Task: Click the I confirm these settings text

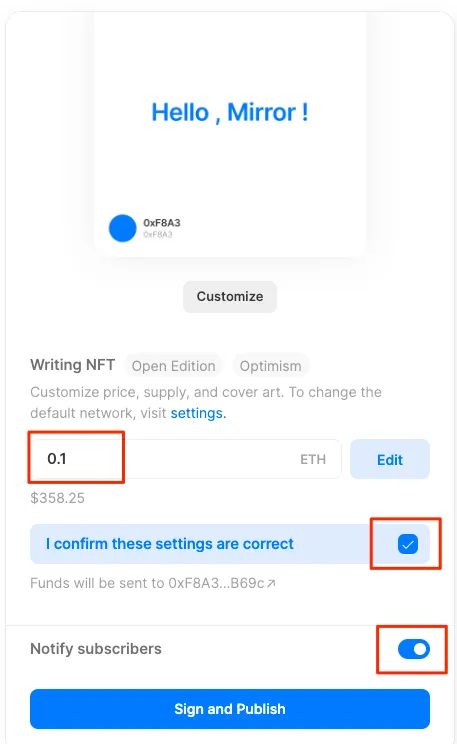Action: point(170,544)
